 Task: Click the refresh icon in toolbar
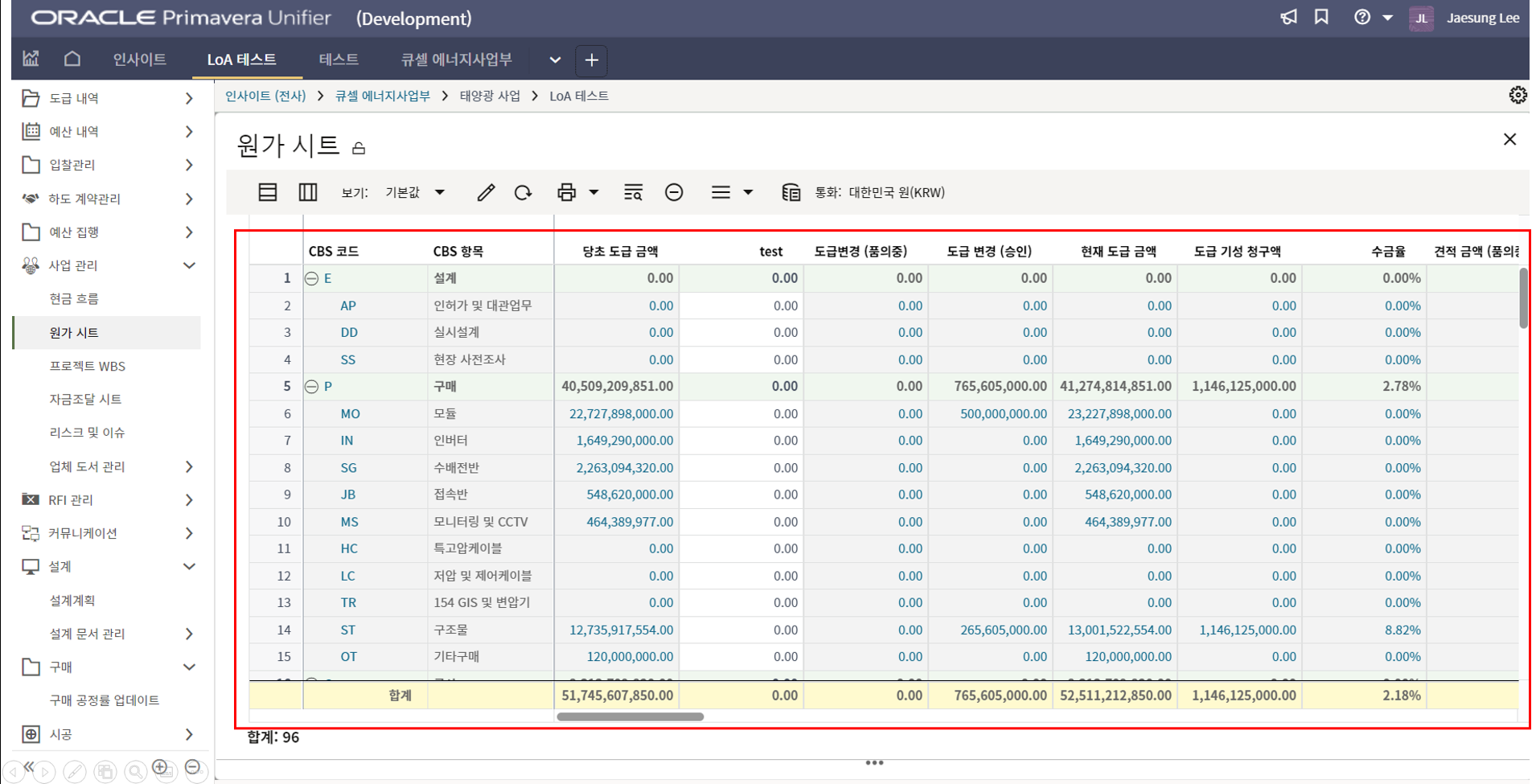(x=523, y=192)
